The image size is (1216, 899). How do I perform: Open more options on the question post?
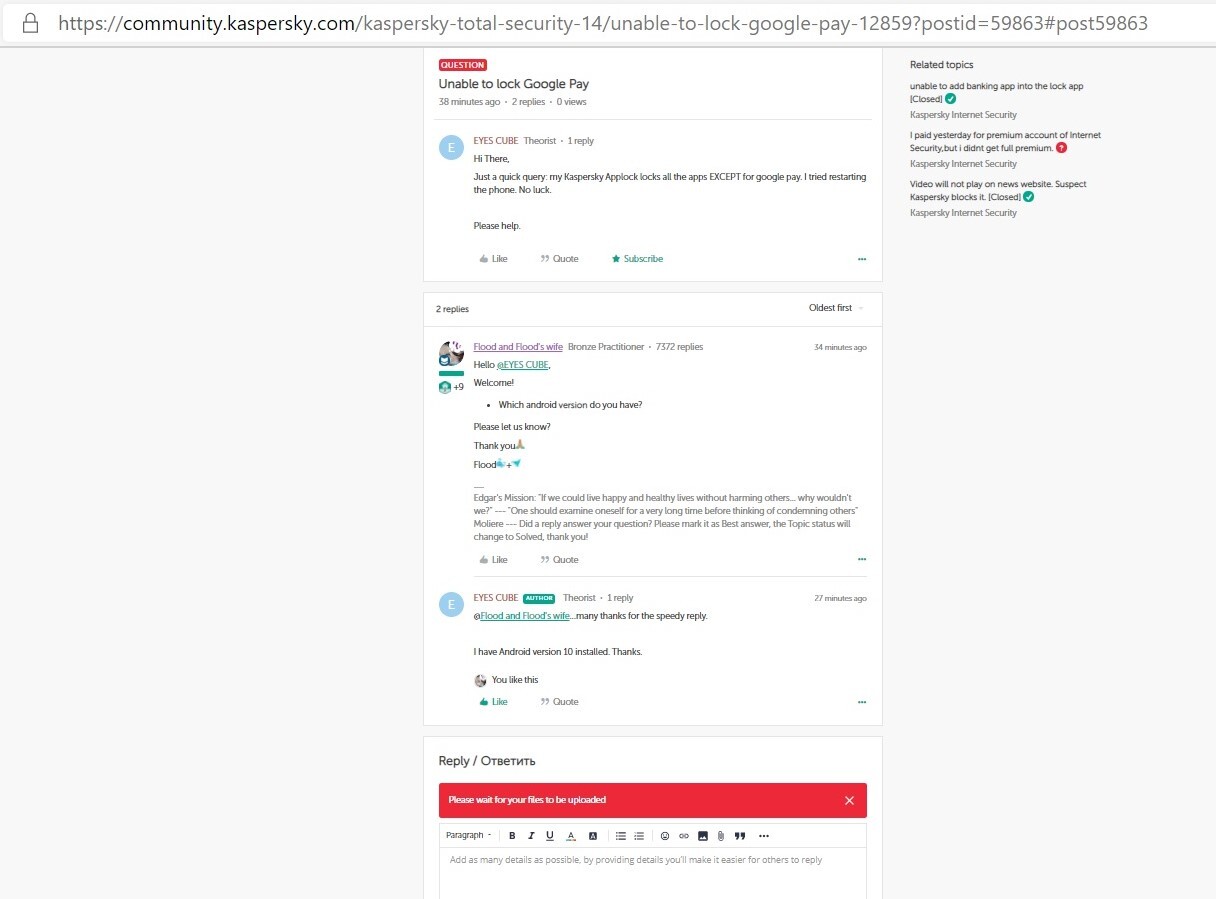(x=862, y=259)
